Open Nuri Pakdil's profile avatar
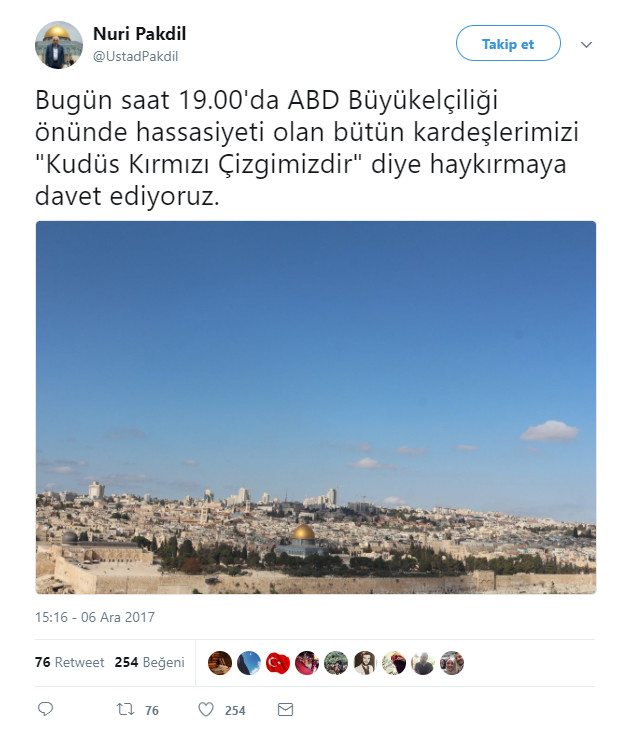 point(59,45)
